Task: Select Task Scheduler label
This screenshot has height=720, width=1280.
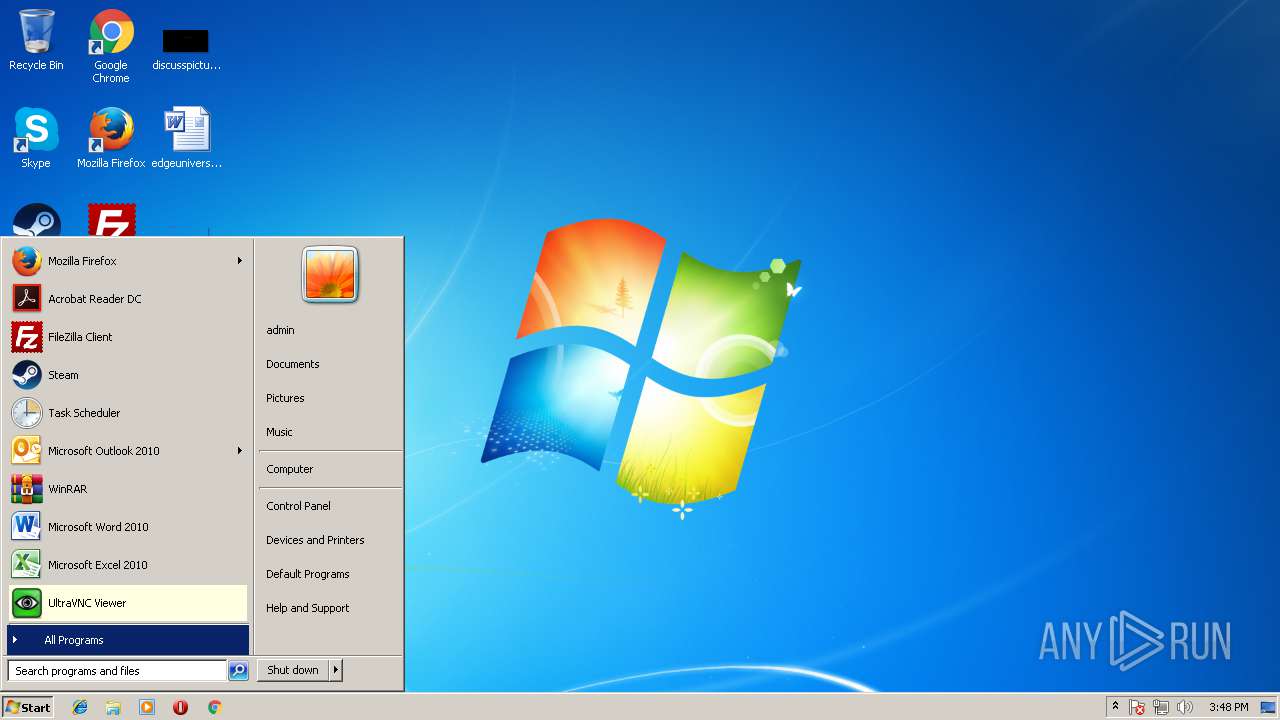Action: 84,413
